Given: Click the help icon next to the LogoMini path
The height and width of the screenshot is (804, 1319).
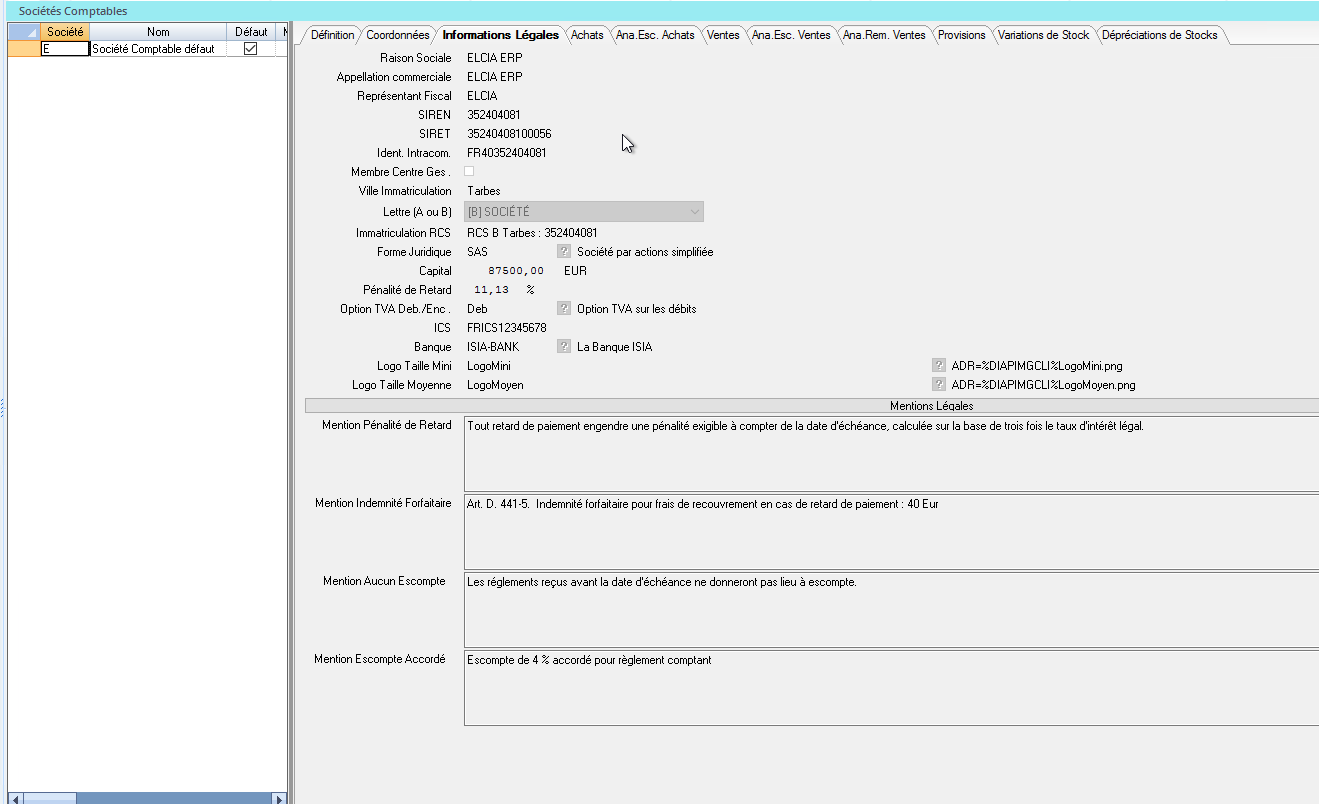Looking at the screenshot, I should pyautogui.click(x=938, y=365).
